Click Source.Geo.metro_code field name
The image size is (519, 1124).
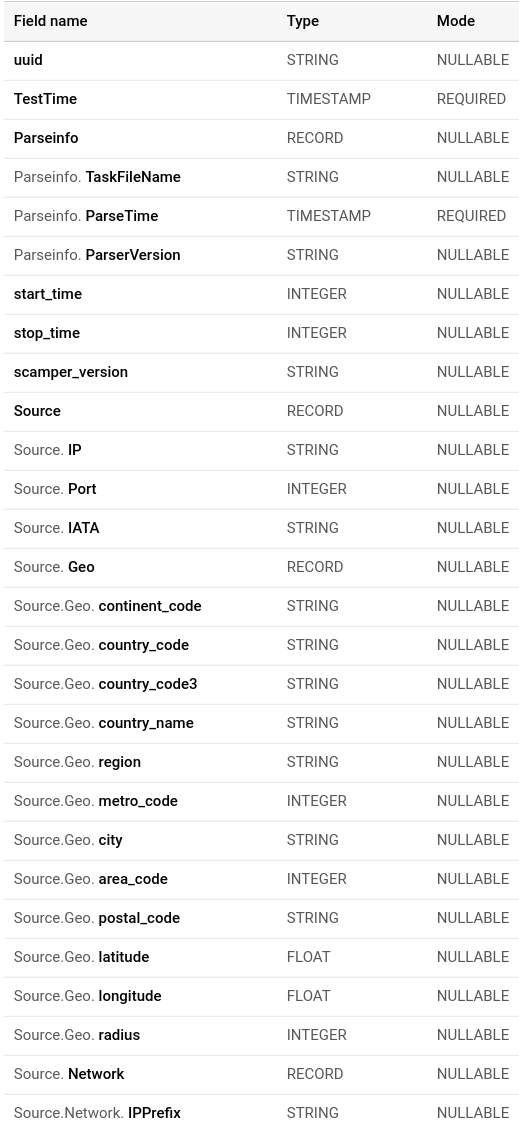click(x=95, y=801)
